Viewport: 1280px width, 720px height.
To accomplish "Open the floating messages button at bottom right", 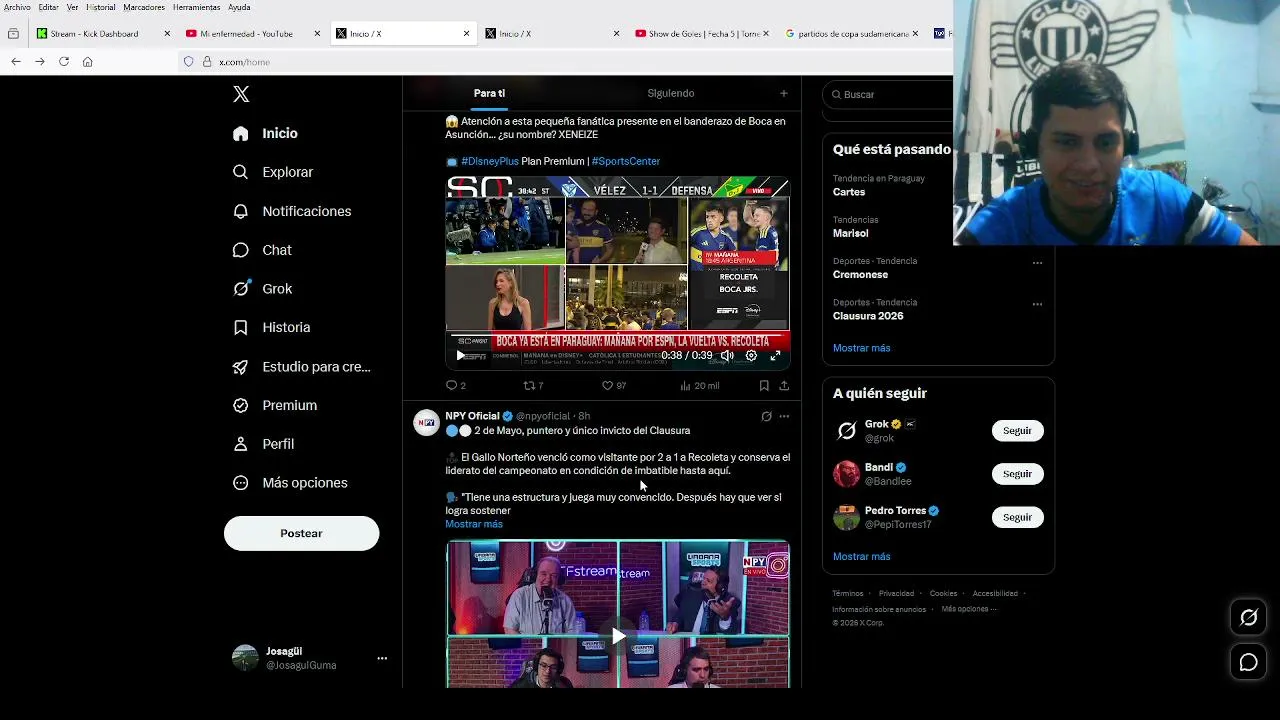I will coord(1249,662).
